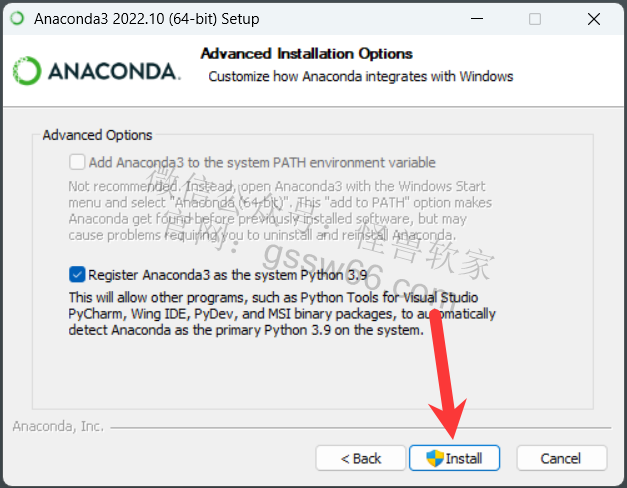Click the 'Anaconda, Inc.' footer text
The height and width of the screenshot is (488, 627).
point(58,426)
